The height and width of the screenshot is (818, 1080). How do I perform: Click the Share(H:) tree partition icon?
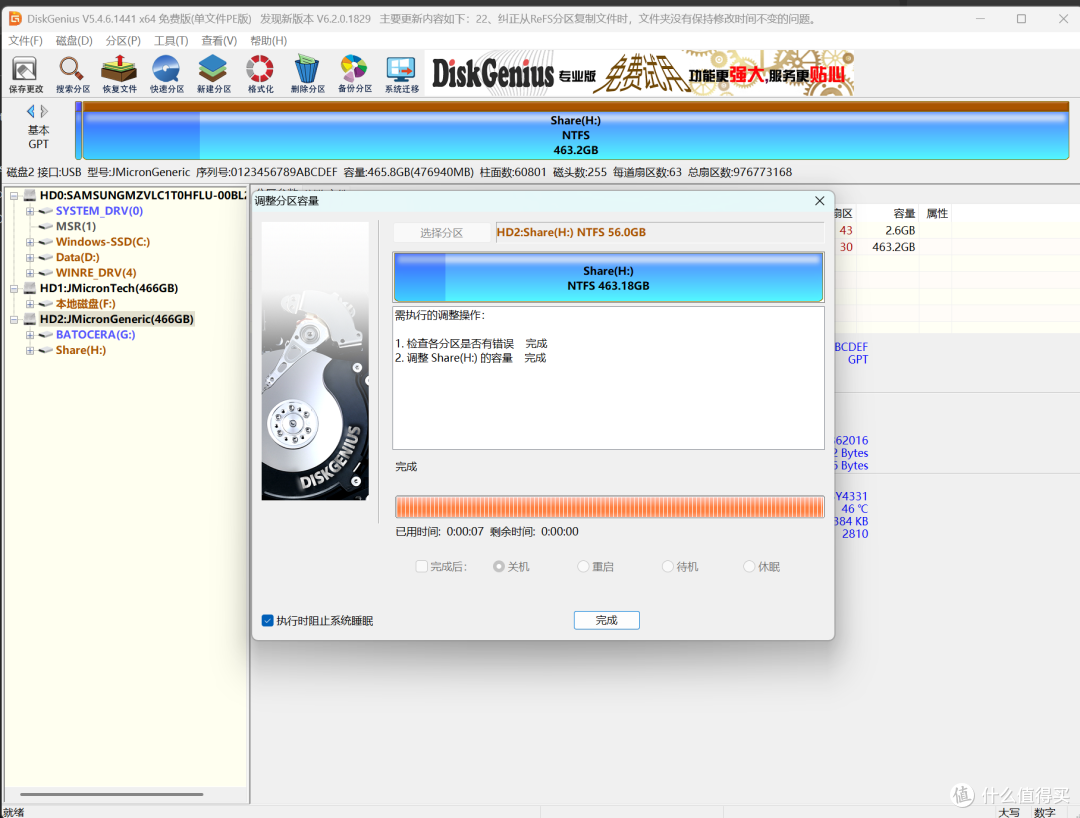46,350
